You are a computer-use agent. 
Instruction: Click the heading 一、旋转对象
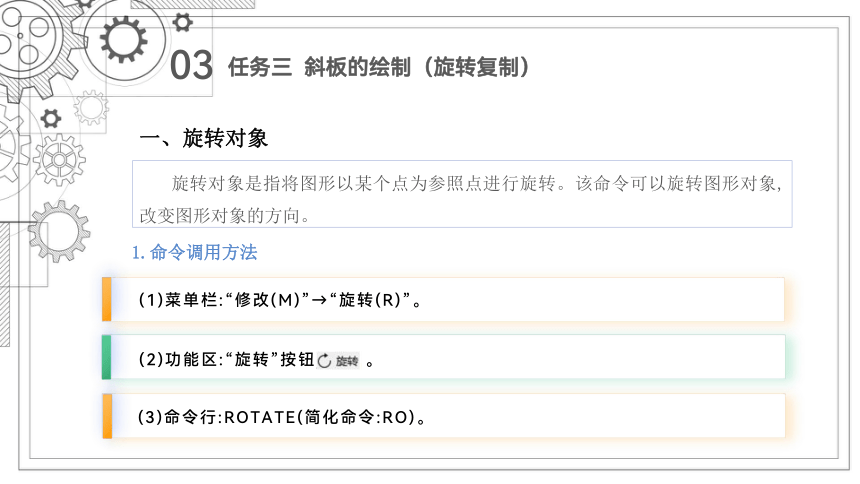[x=203, y=138]
